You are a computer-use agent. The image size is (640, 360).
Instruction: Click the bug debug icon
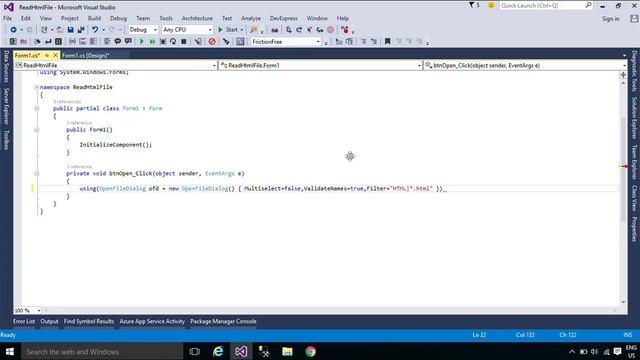(163, 42)
